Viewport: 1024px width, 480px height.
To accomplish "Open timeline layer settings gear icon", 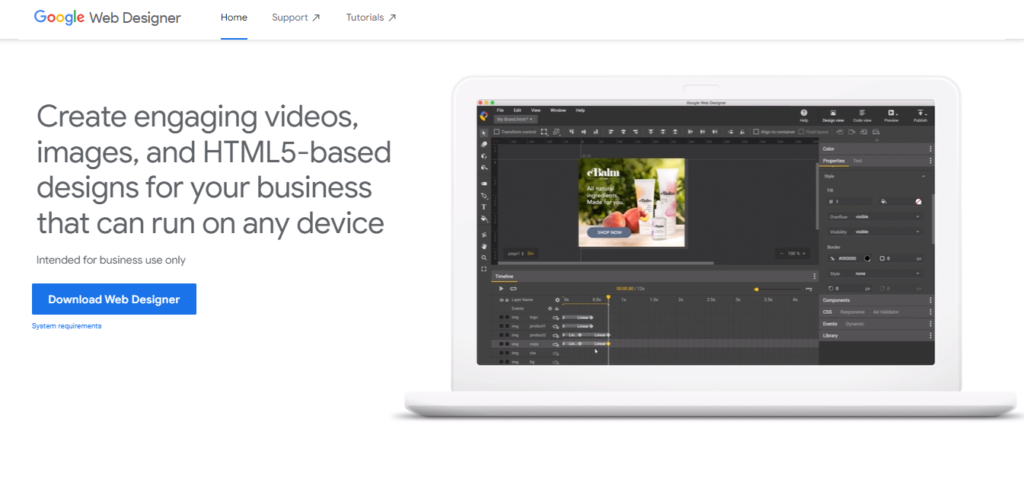I will click(x=557, y=300).
